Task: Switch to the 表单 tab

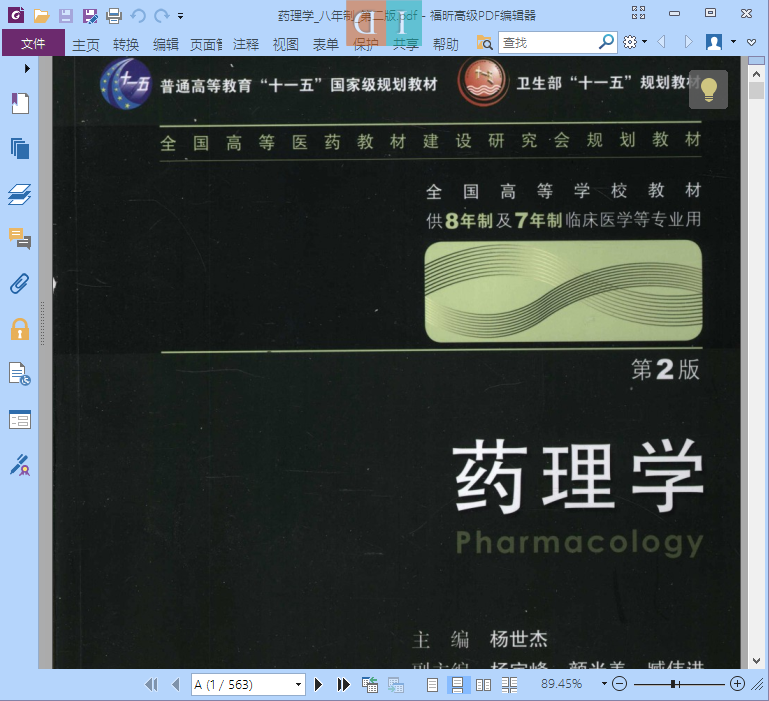Action: point(326,45)
